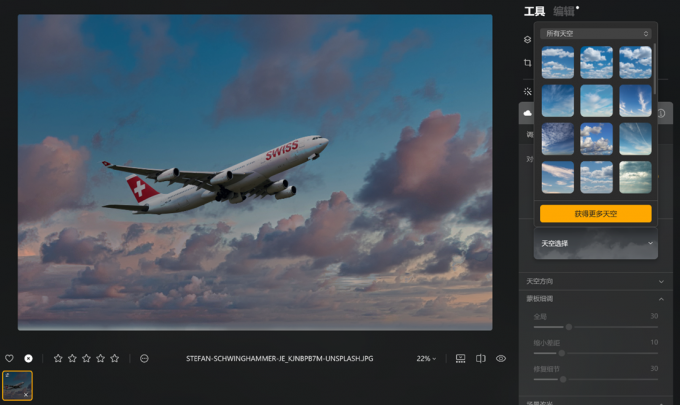Choose the greenish overcast sky thumbnail

[635, 177]
